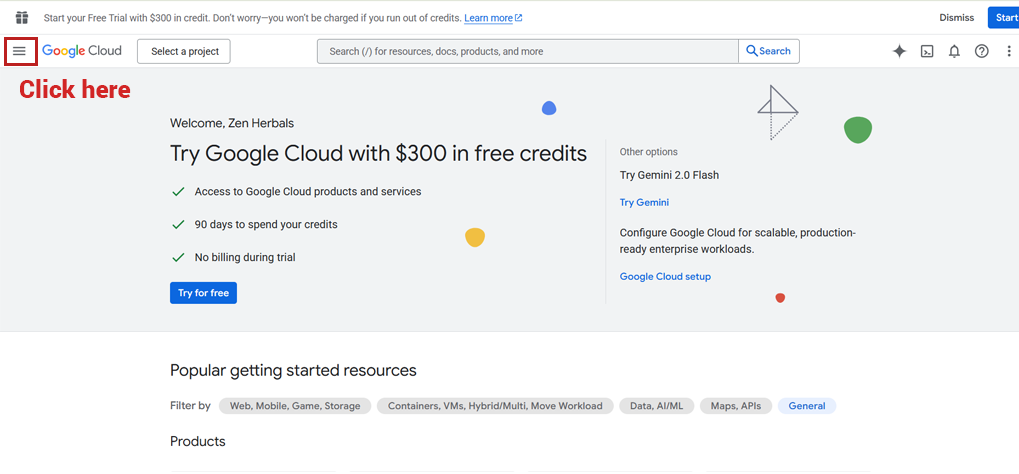Click Try for free button
This screenshot has width=1019, height=474.
tap(203, 293)
